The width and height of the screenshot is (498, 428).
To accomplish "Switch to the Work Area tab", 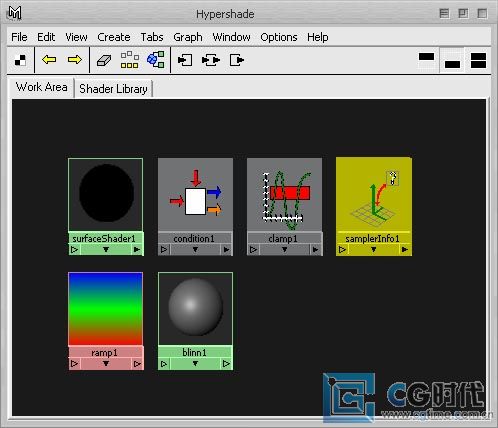I will coord(42,87).
